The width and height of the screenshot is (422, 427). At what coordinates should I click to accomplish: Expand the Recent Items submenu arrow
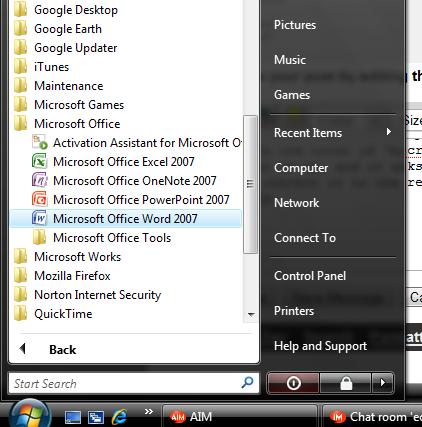389,132
